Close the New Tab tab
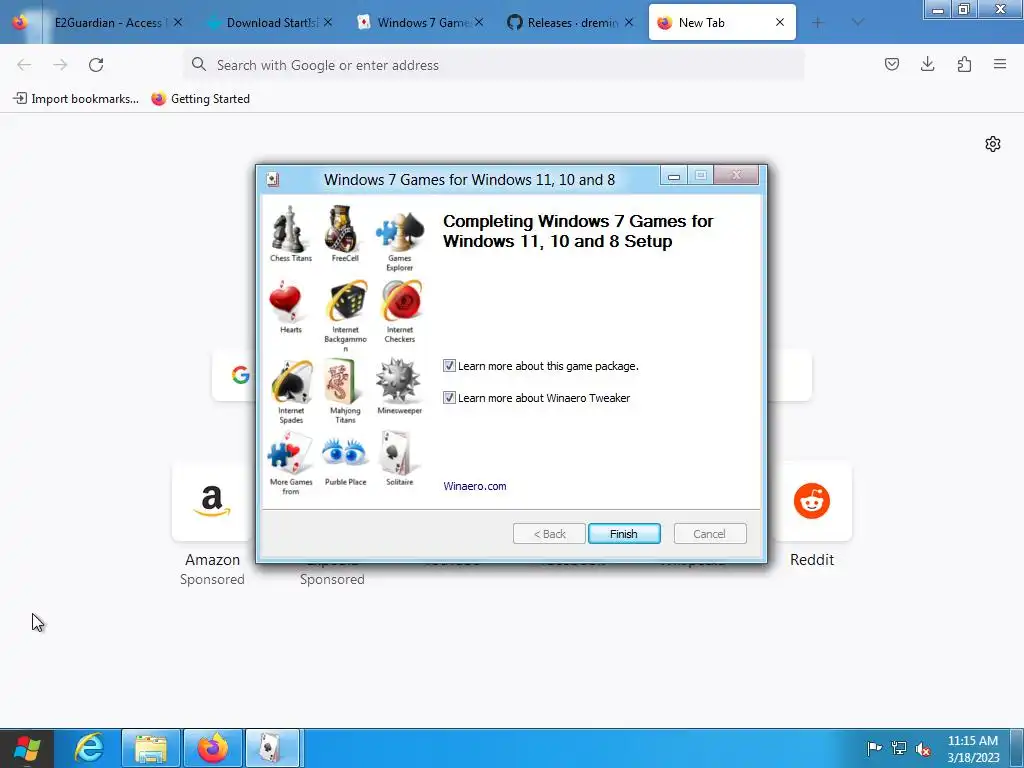This screenshot has width=1024, height=768. click(780, 23)
